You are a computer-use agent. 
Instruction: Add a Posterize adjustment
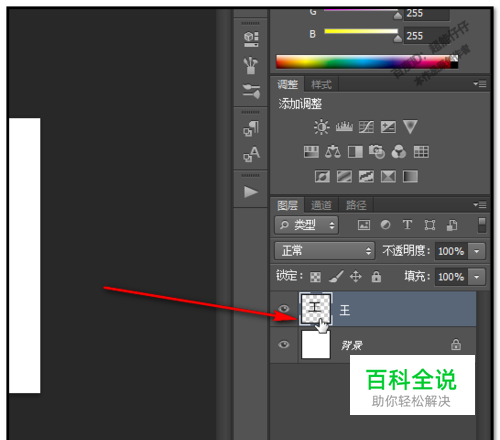344,177
